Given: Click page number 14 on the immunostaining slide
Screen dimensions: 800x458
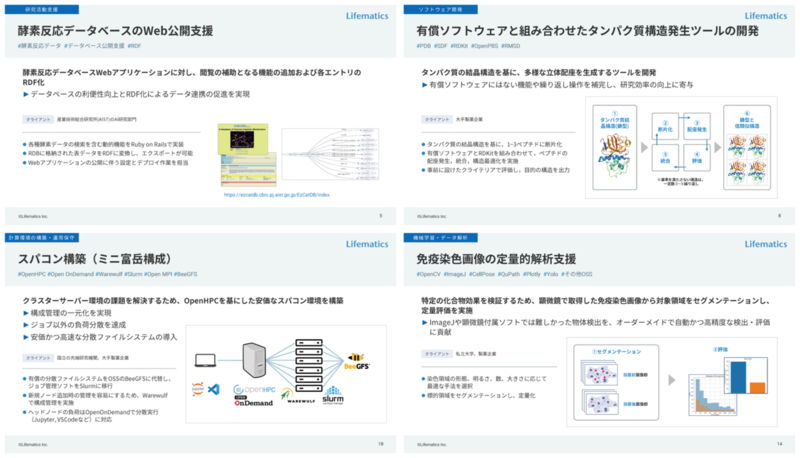Looking at the screenshot, I should tap(779, 444).
